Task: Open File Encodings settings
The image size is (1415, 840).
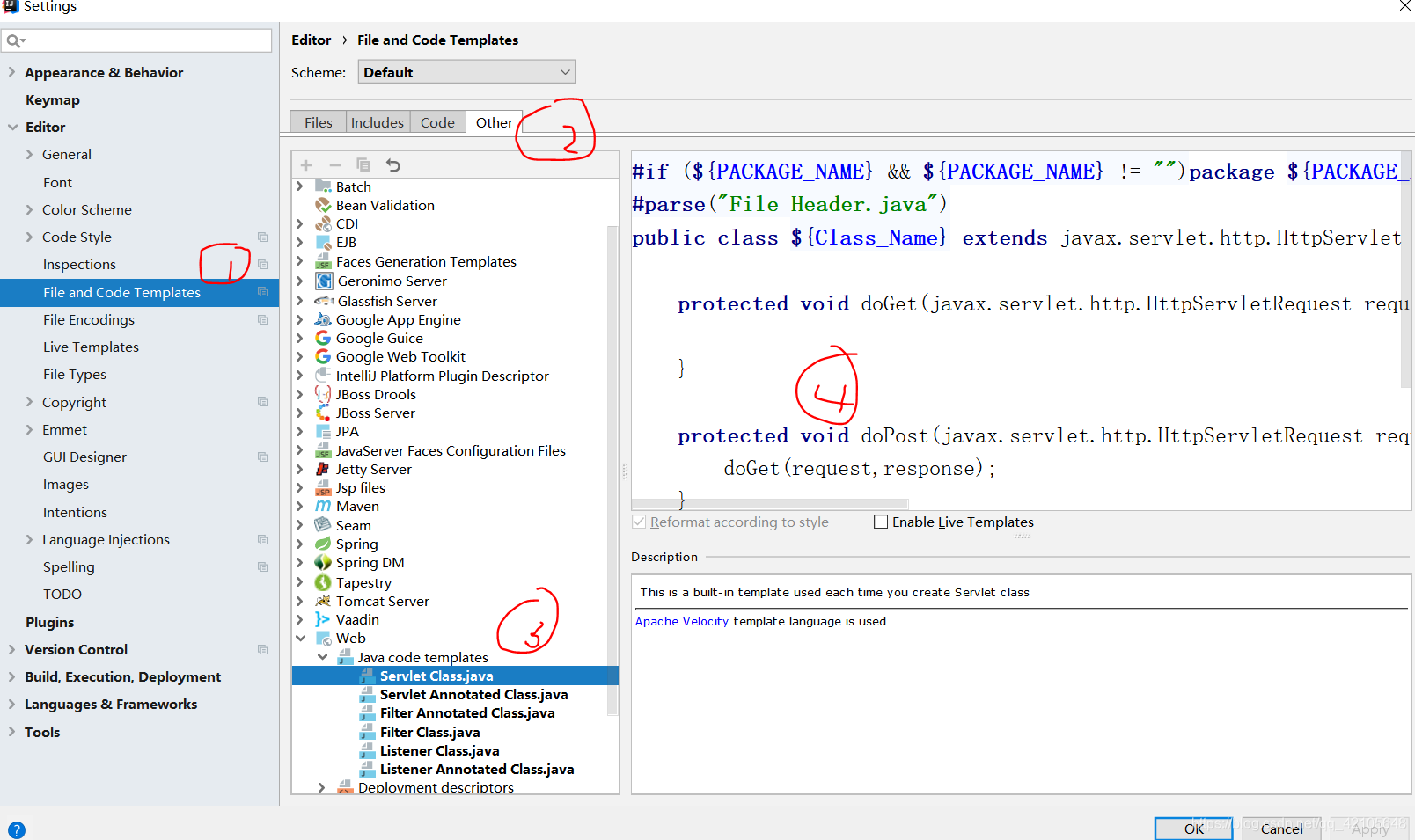Action: click(x=89, y=319)
